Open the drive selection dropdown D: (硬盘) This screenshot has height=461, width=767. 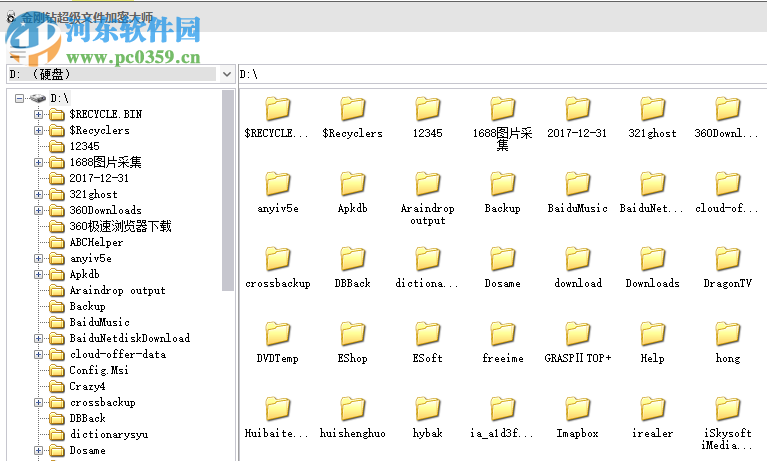point(226,74)
